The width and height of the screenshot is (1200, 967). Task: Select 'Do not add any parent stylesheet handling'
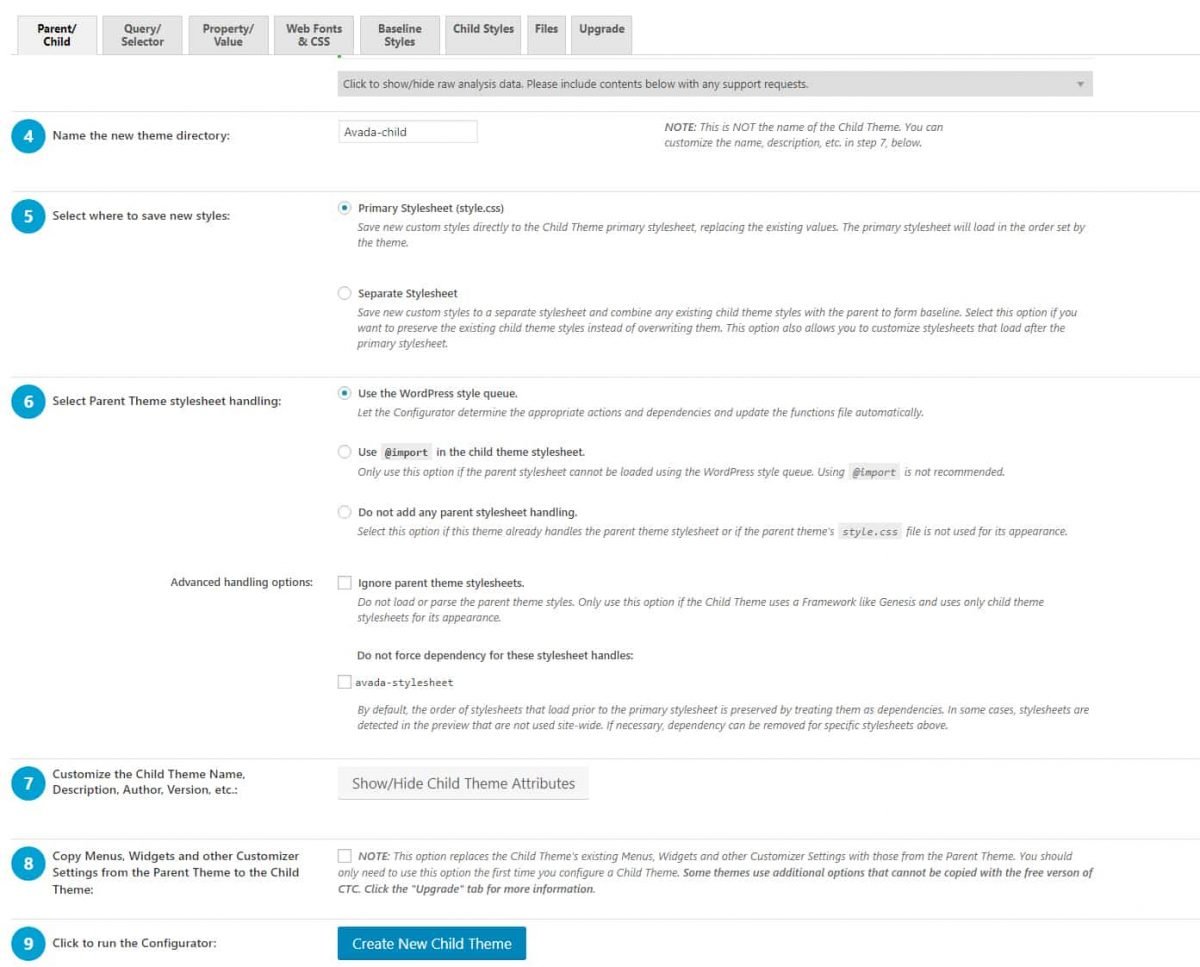(345, 512)
